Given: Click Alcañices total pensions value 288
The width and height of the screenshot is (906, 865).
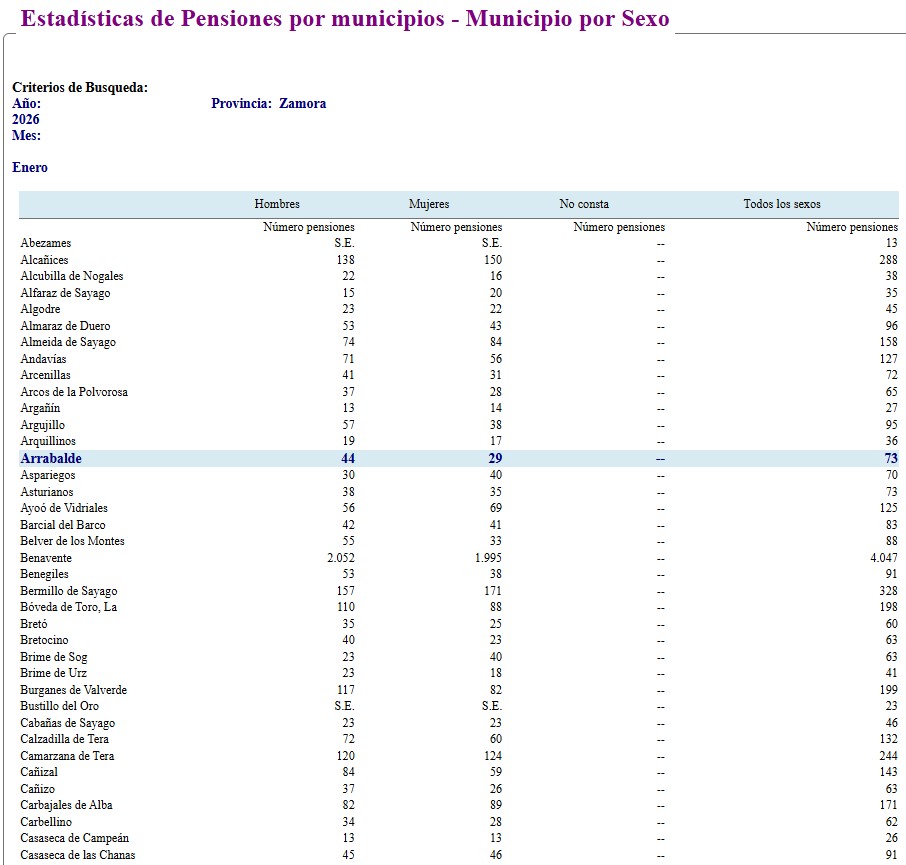Looking at the screenshot, I should point(888,260).
